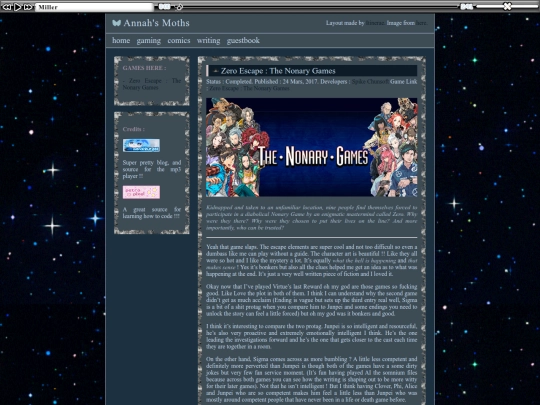Image resolution: width=540 pixels, height=405 pixels.
Task: Skip to the previous track in music player
Action: click(7, 7)
